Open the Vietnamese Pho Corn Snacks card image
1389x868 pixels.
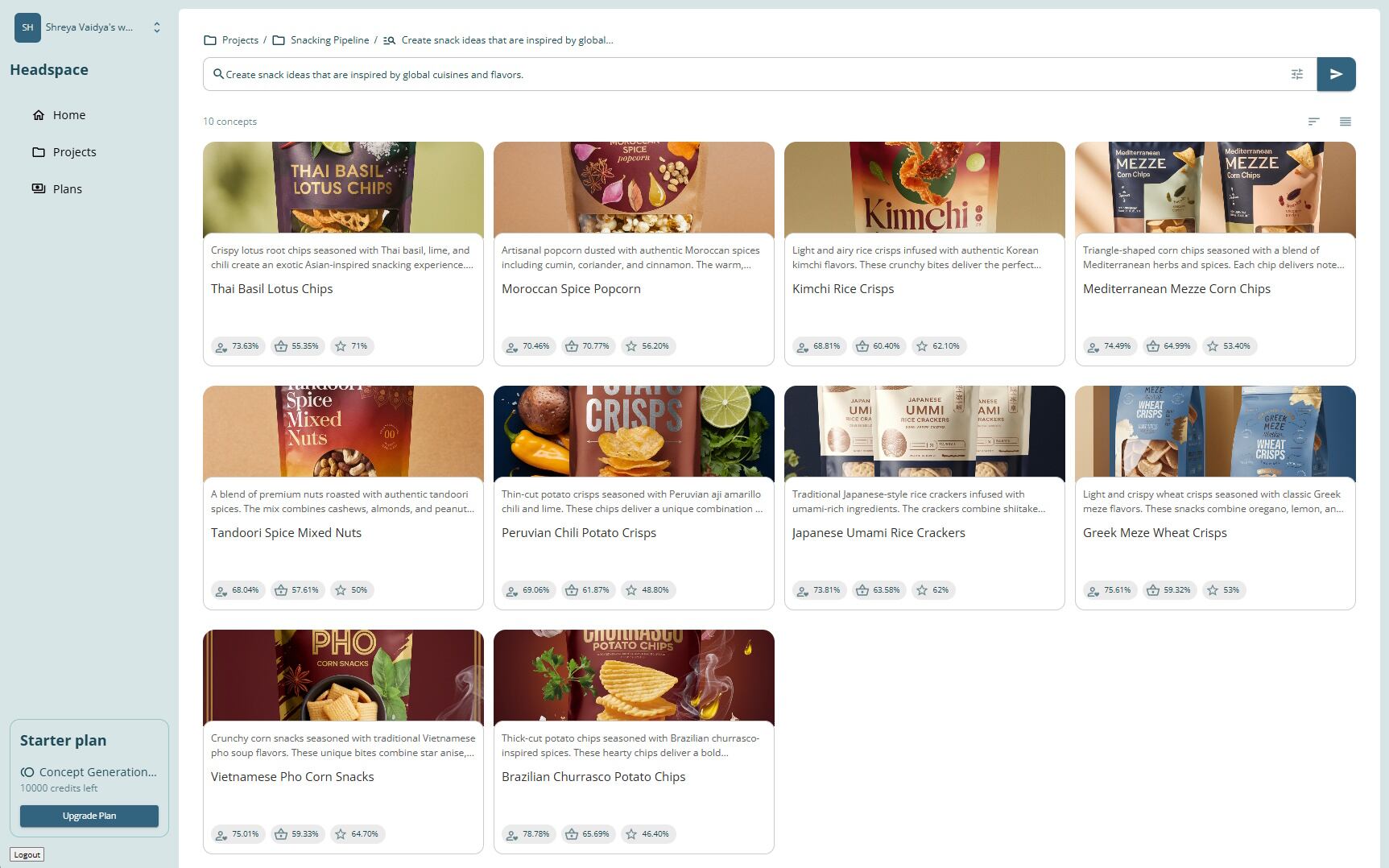(343, 676)
